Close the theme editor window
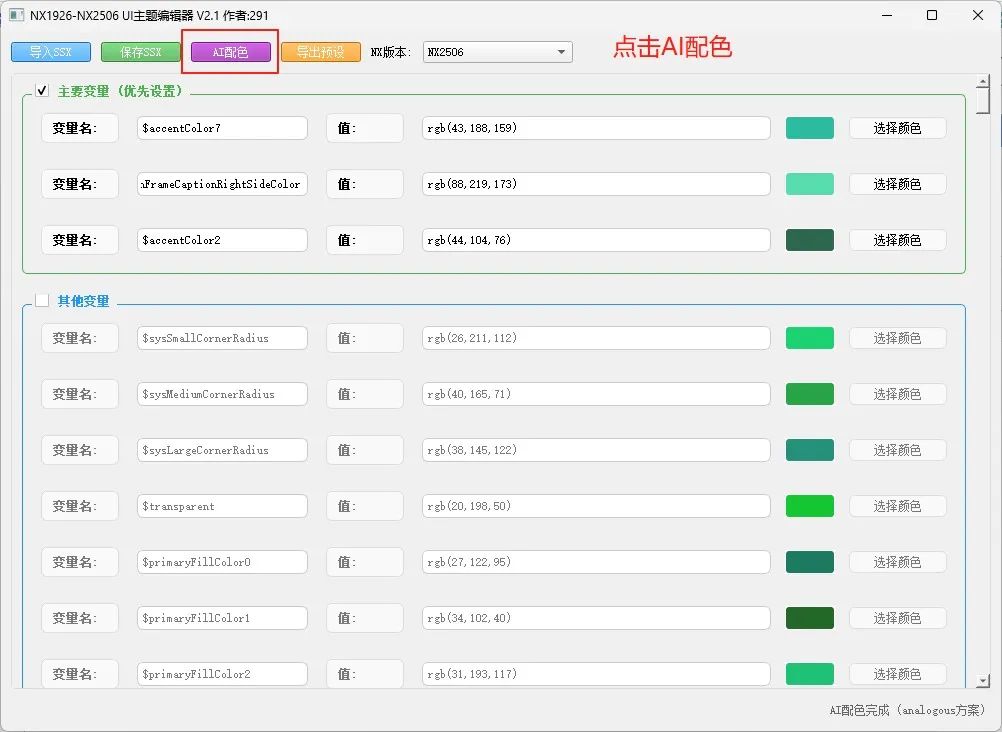The height and width of the screenshot is (732, 1002). 978,15
